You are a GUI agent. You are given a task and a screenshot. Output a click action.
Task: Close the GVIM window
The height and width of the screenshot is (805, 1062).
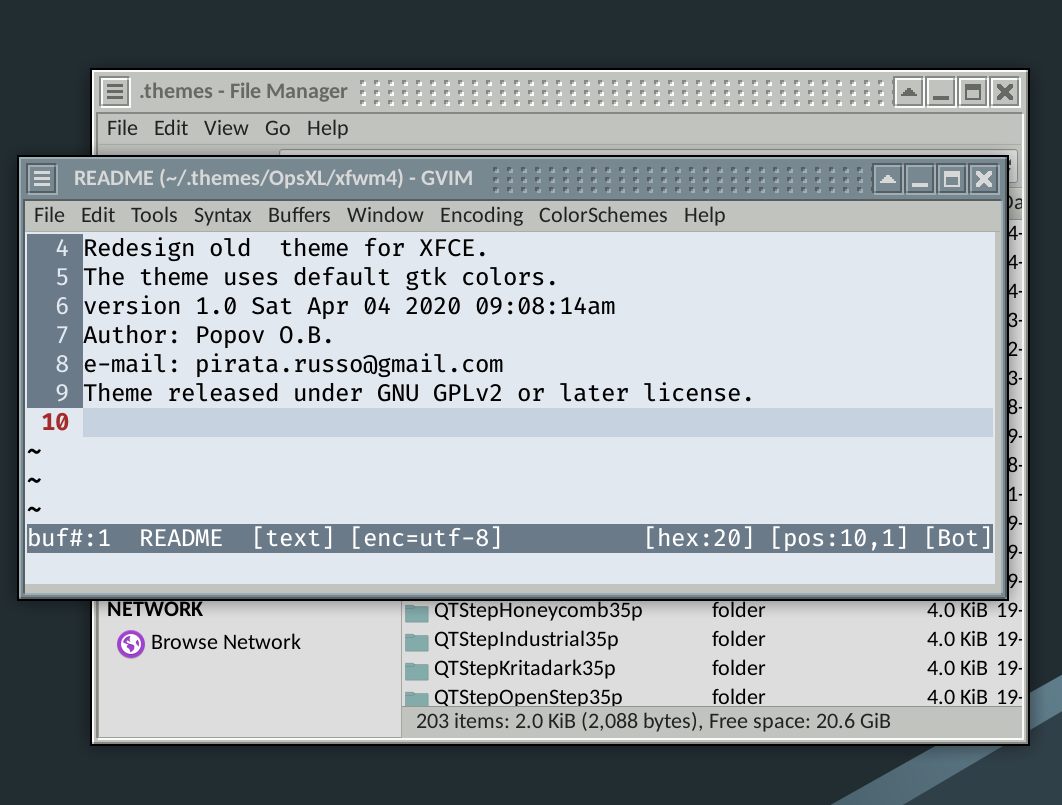tap(983, 179)
